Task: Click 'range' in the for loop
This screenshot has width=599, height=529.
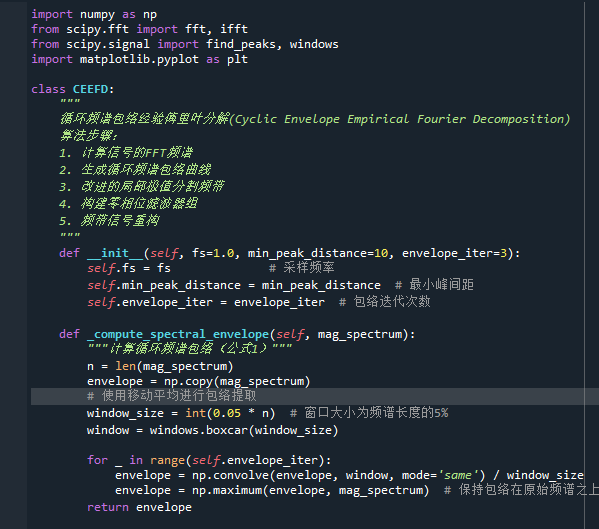Action: 167,460
